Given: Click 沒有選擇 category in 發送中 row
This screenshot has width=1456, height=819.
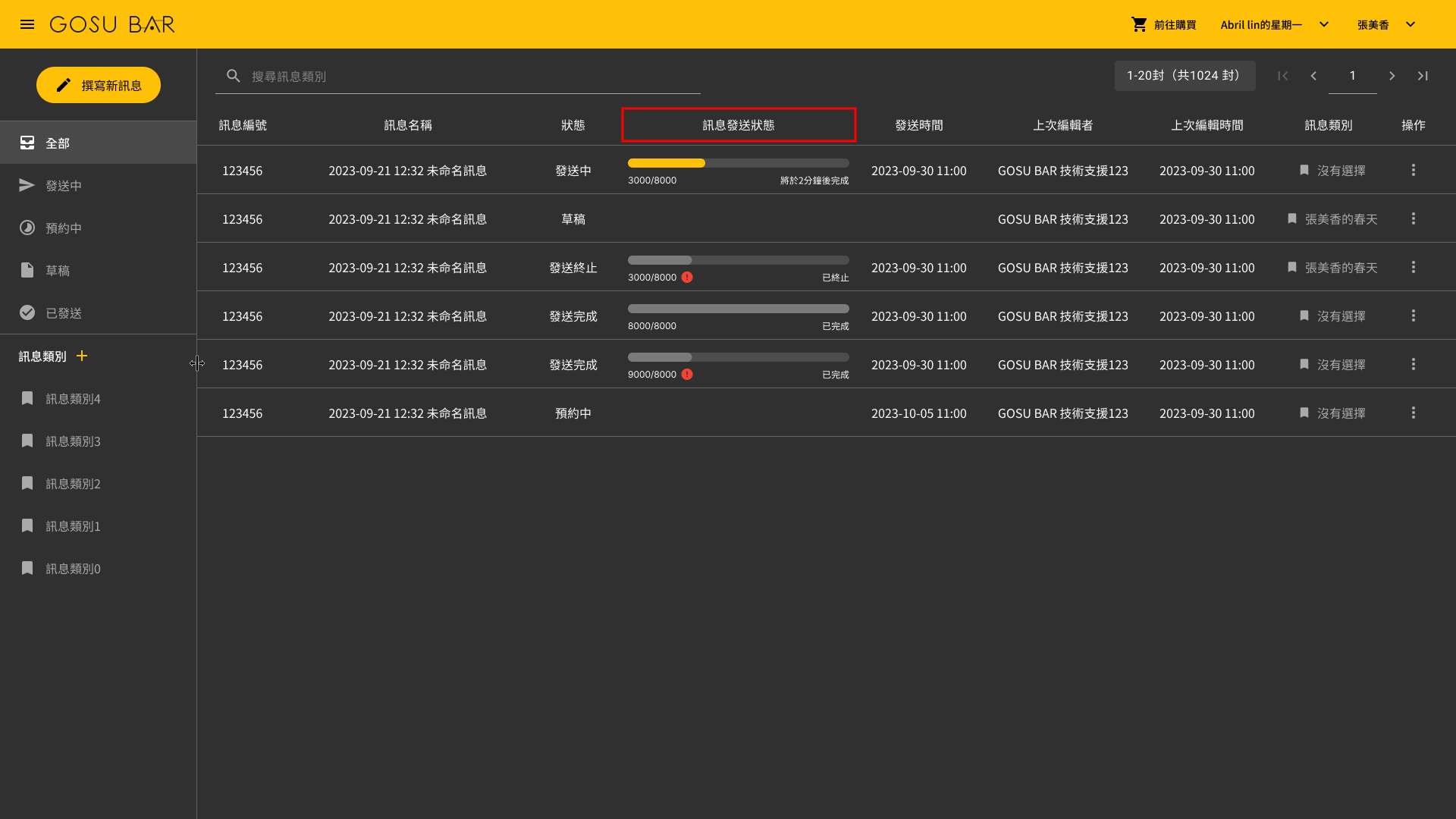Looking at the screenshot, I should click(x=1332, y=170).
